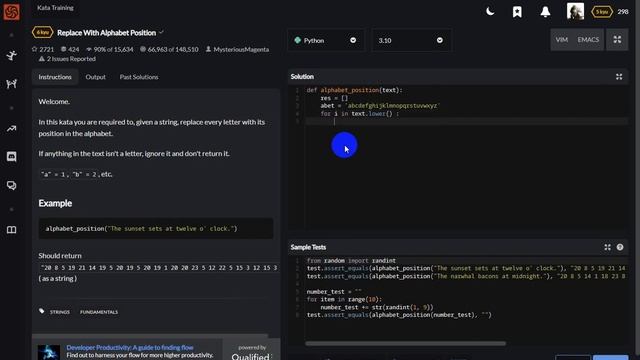Click the alphabet_position example code block
The height and width of the screenshot is (360, 640).
click(x=156, y=229)
